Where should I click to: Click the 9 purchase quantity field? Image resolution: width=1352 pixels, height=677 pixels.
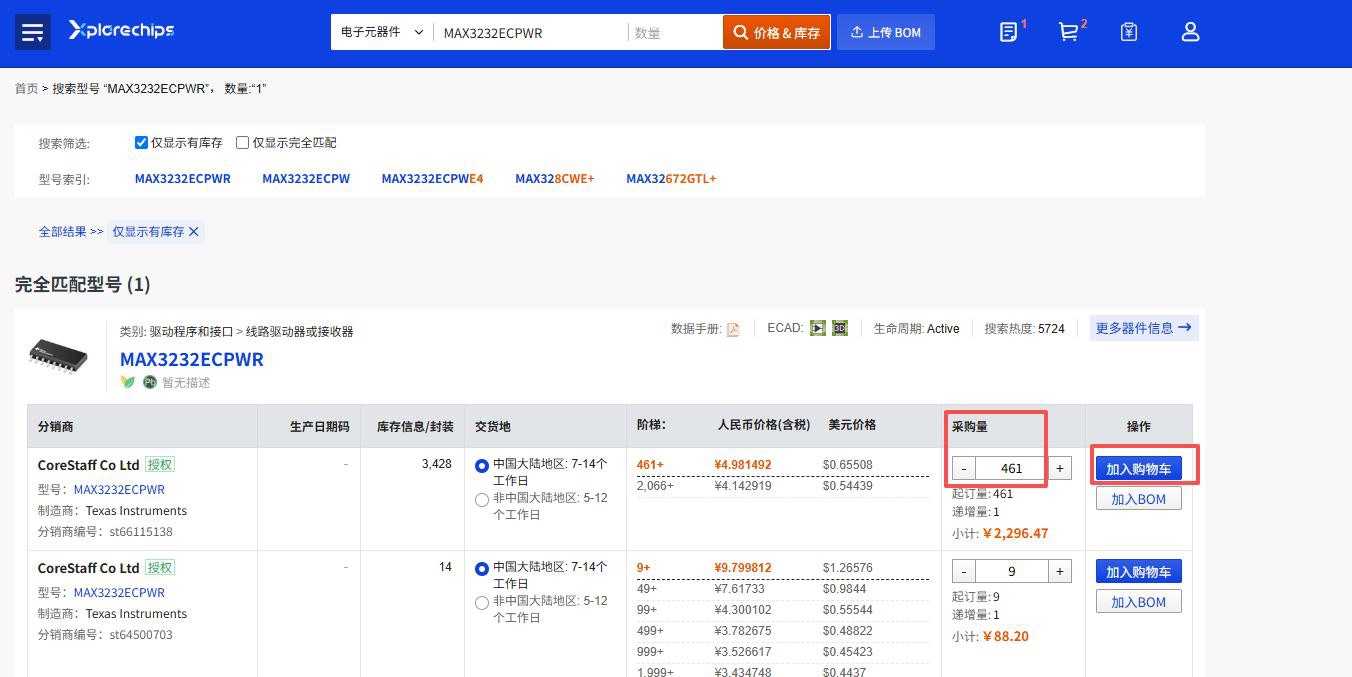pyautogui.click(x=1011, y=571)
